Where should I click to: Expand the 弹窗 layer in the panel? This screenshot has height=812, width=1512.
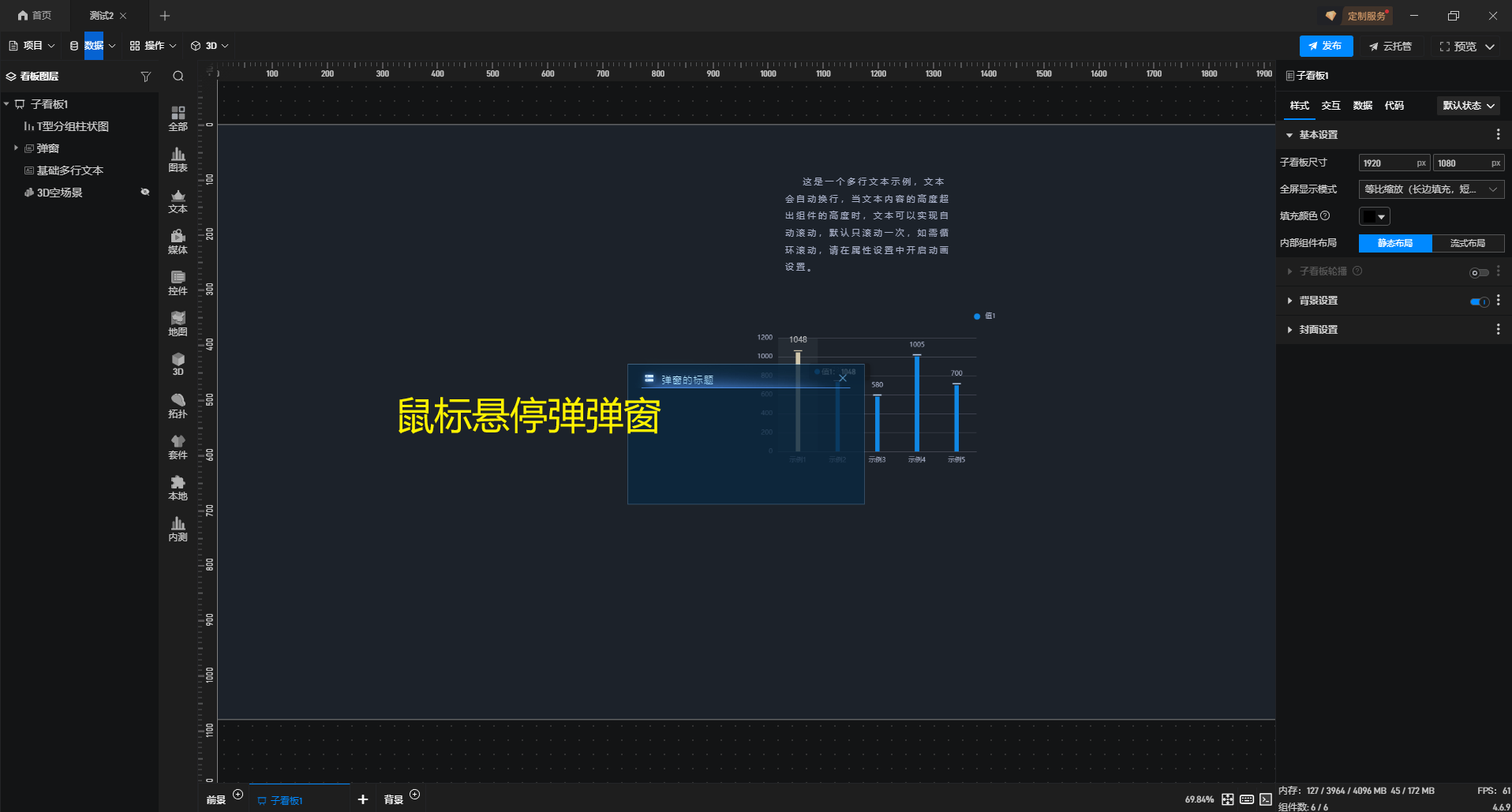tap(16, 148)
